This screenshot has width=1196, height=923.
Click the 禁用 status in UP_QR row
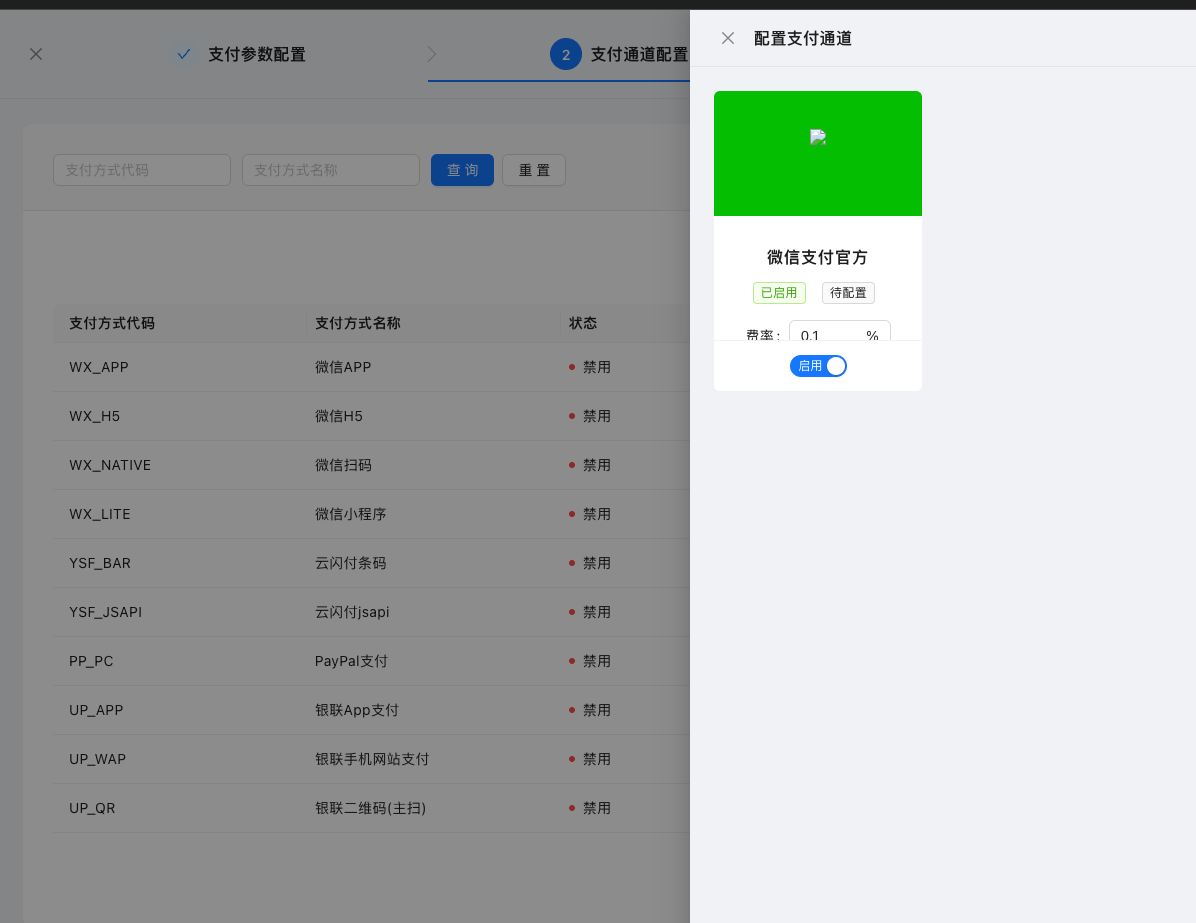point(590,808)
